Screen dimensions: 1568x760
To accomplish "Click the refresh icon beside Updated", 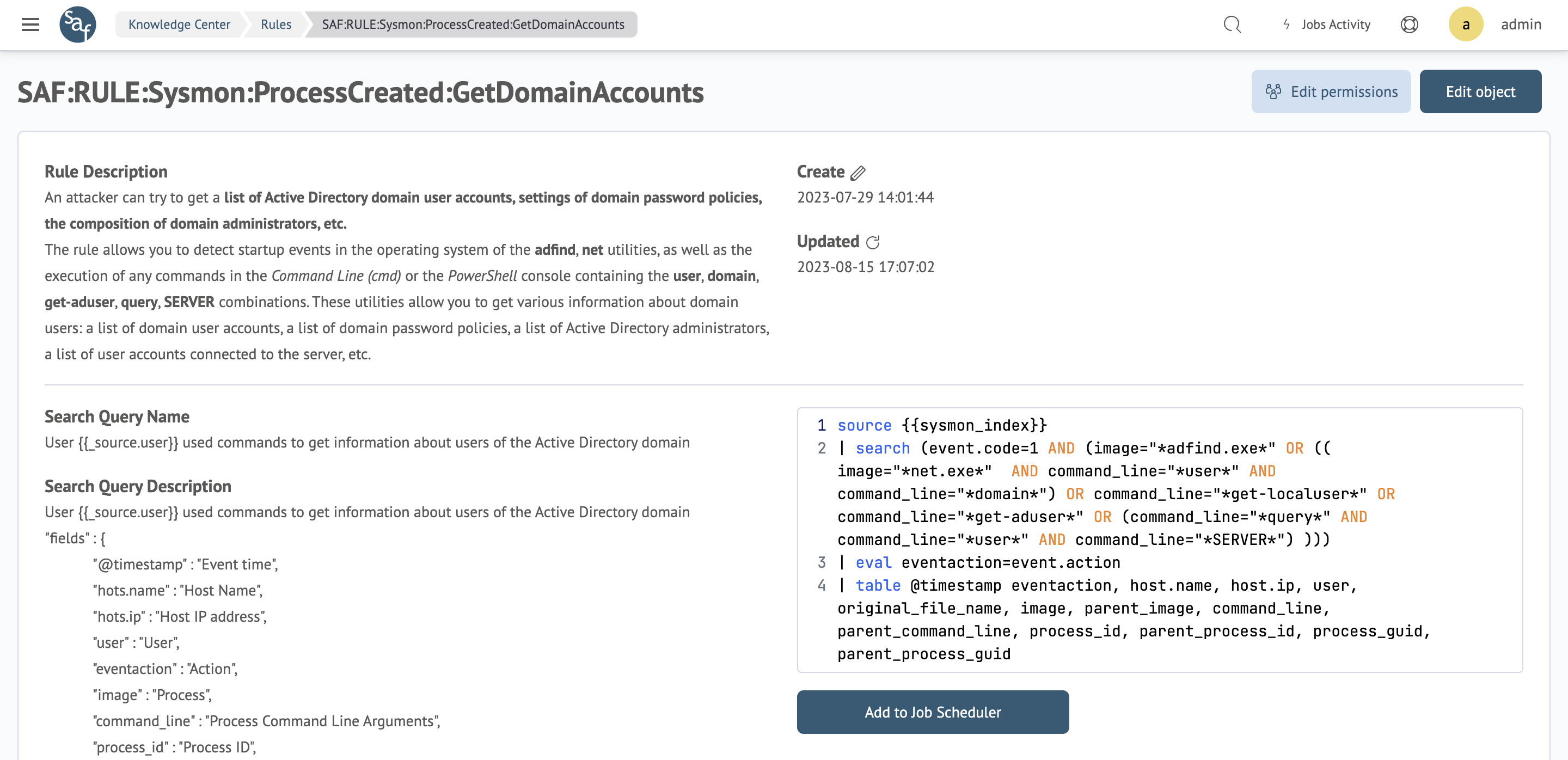I will point(872,242).
